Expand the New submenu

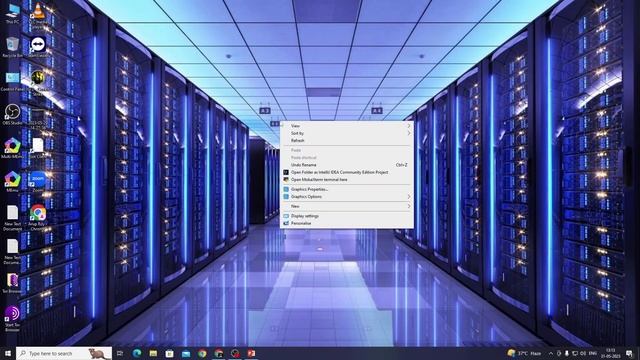[347, 207]
